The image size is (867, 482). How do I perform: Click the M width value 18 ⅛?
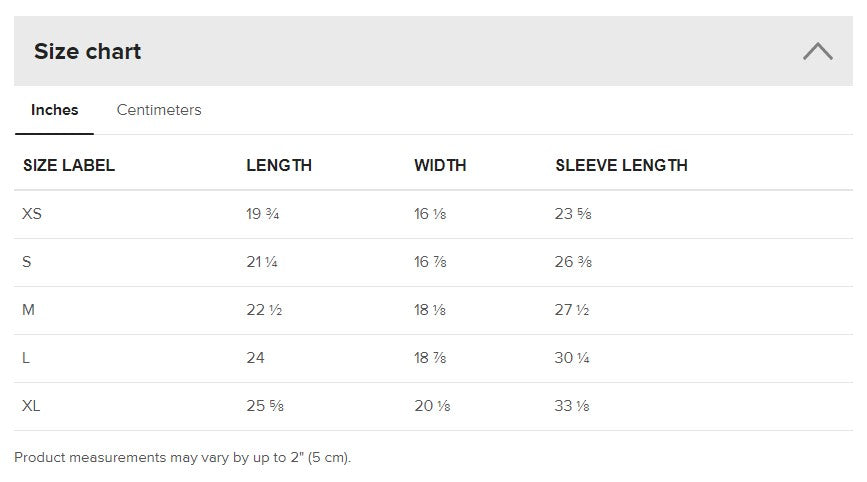(x=430, y=310)
